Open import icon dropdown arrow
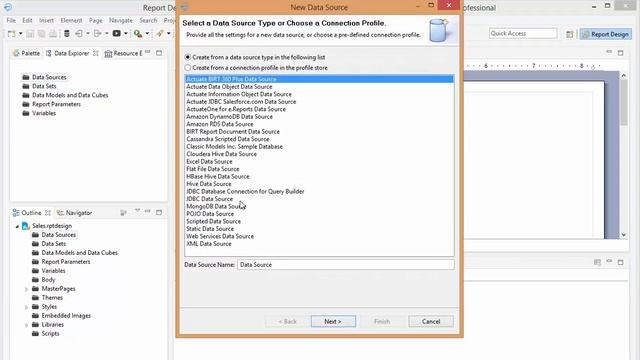 pos(87,34)
